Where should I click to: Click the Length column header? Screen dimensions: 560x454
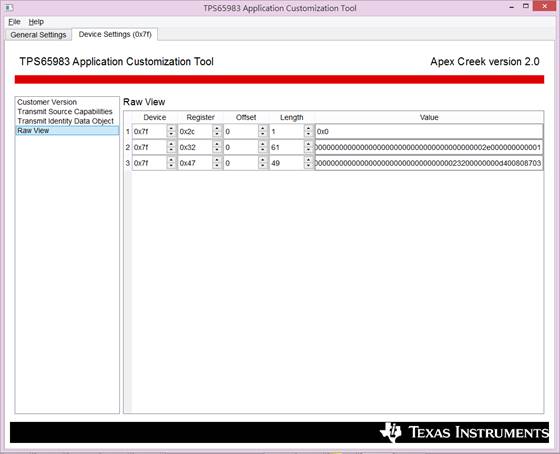coord(292,117)
